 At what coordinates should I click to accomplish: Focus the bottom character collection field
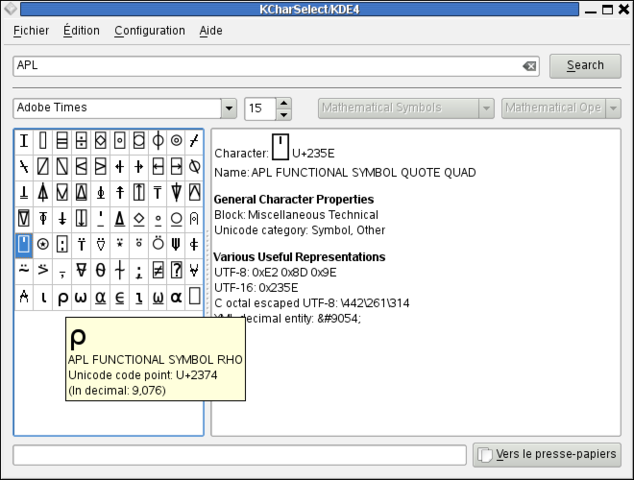click(x=240, y=455)
